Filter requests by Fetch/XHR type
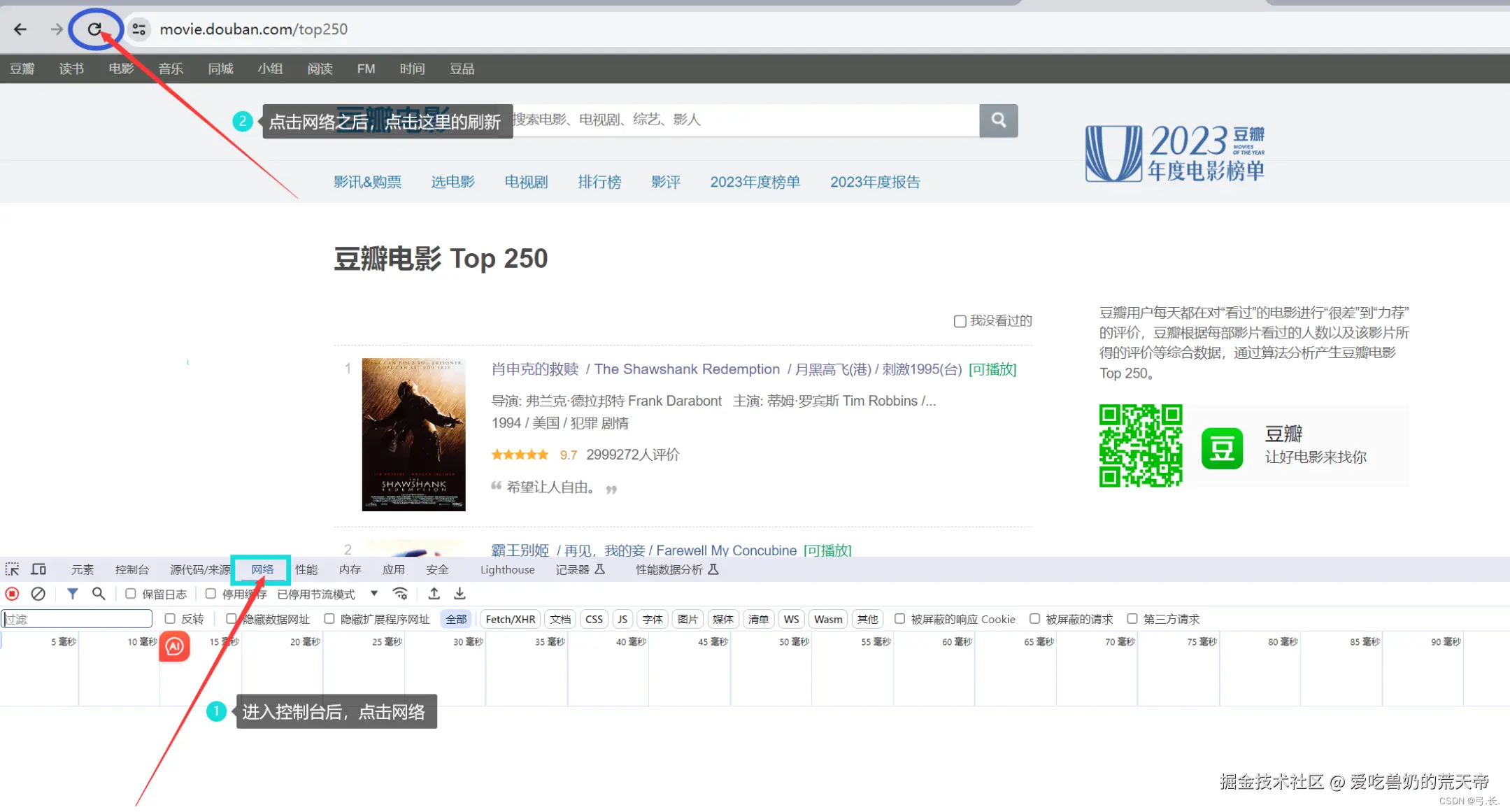The image size is (1510, 812). (510, 619)
